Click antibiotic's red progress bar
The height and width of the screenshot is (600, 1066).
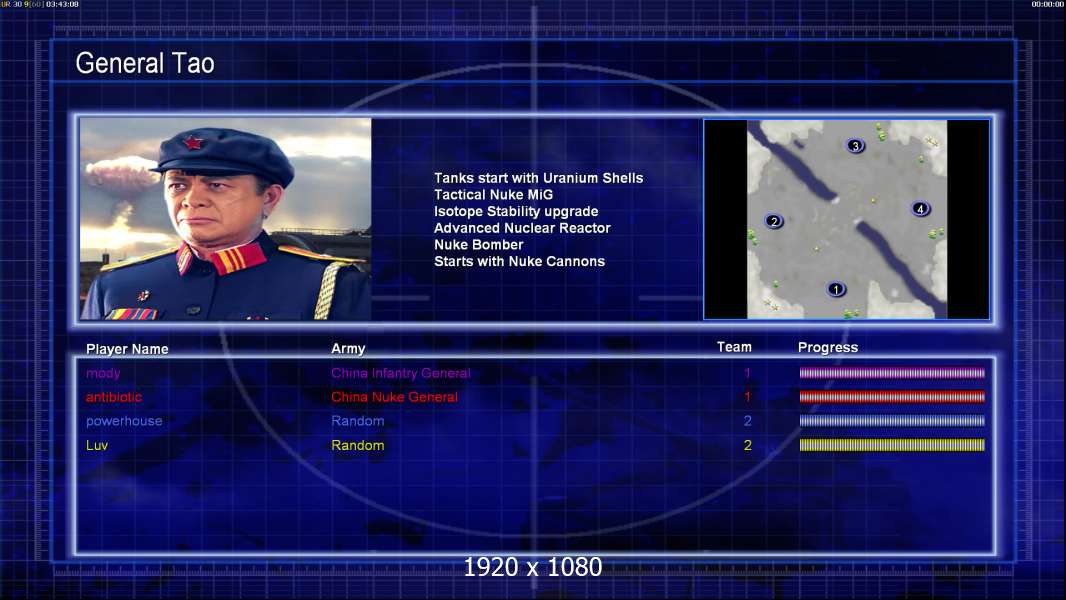click(x=892, y=397)
